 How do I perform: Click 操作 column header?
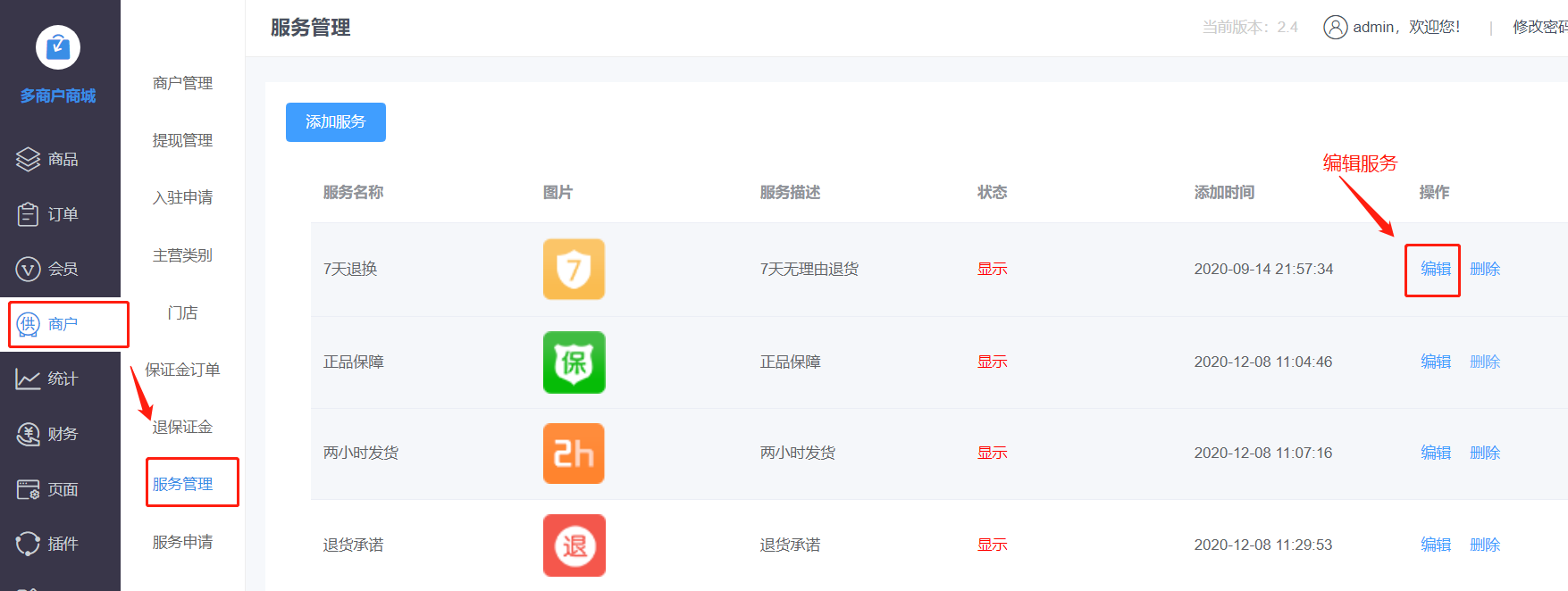click(1434, 192)
